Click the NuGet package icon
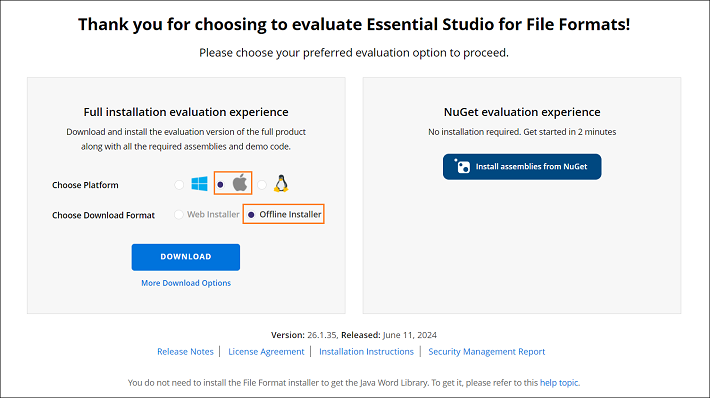The image size is (710, 398). tap(462, 166)
